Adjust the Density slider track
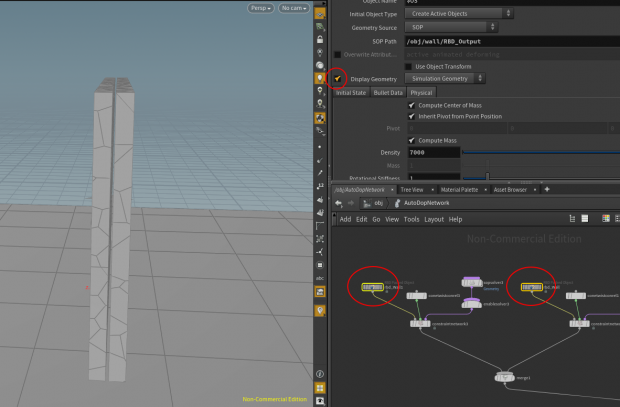620x407 pixels. point(541,152)
